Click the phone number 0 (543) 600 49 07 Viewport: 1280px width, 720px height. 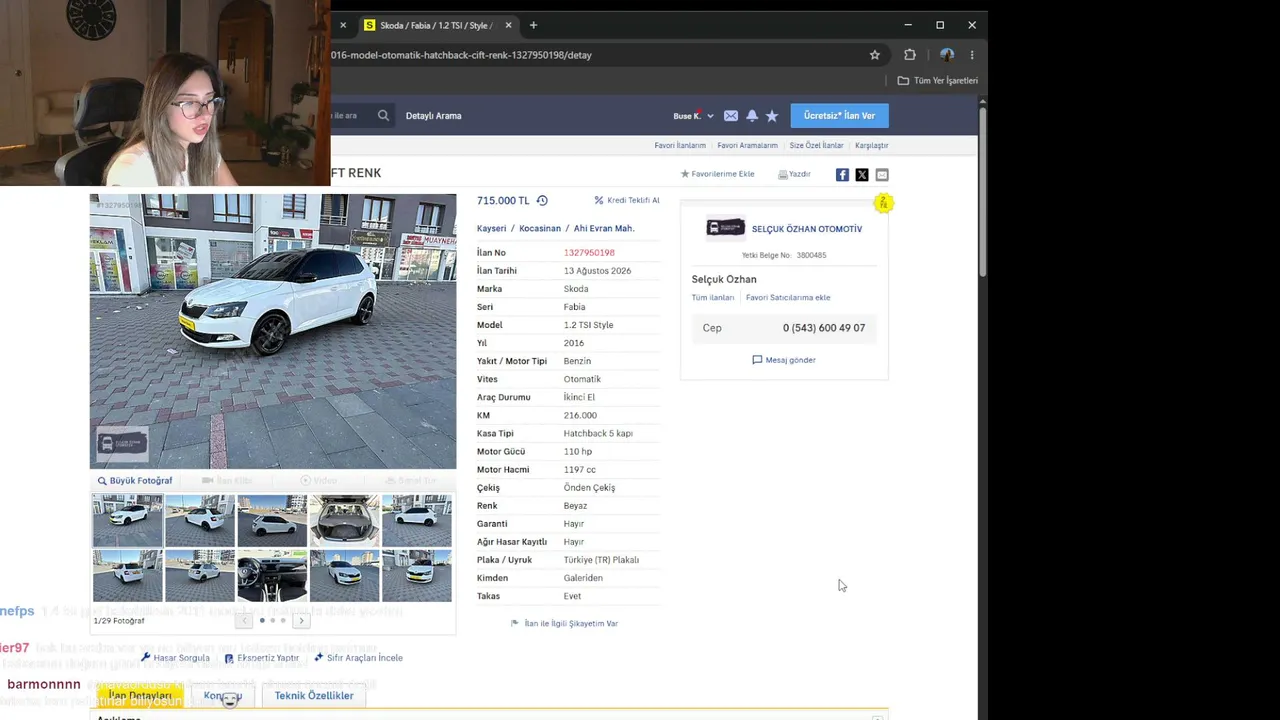824,328
